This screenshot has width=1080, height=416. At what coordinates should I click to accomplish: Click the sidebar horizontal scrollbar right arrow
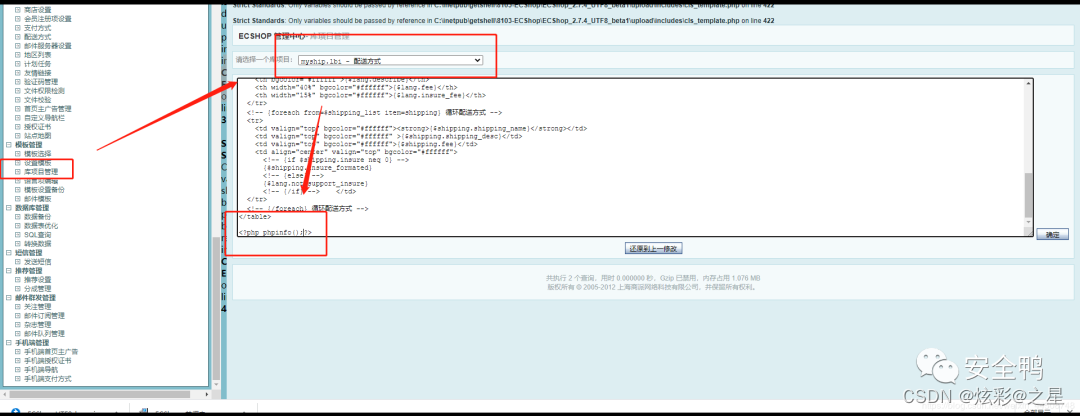pos(205,394)
